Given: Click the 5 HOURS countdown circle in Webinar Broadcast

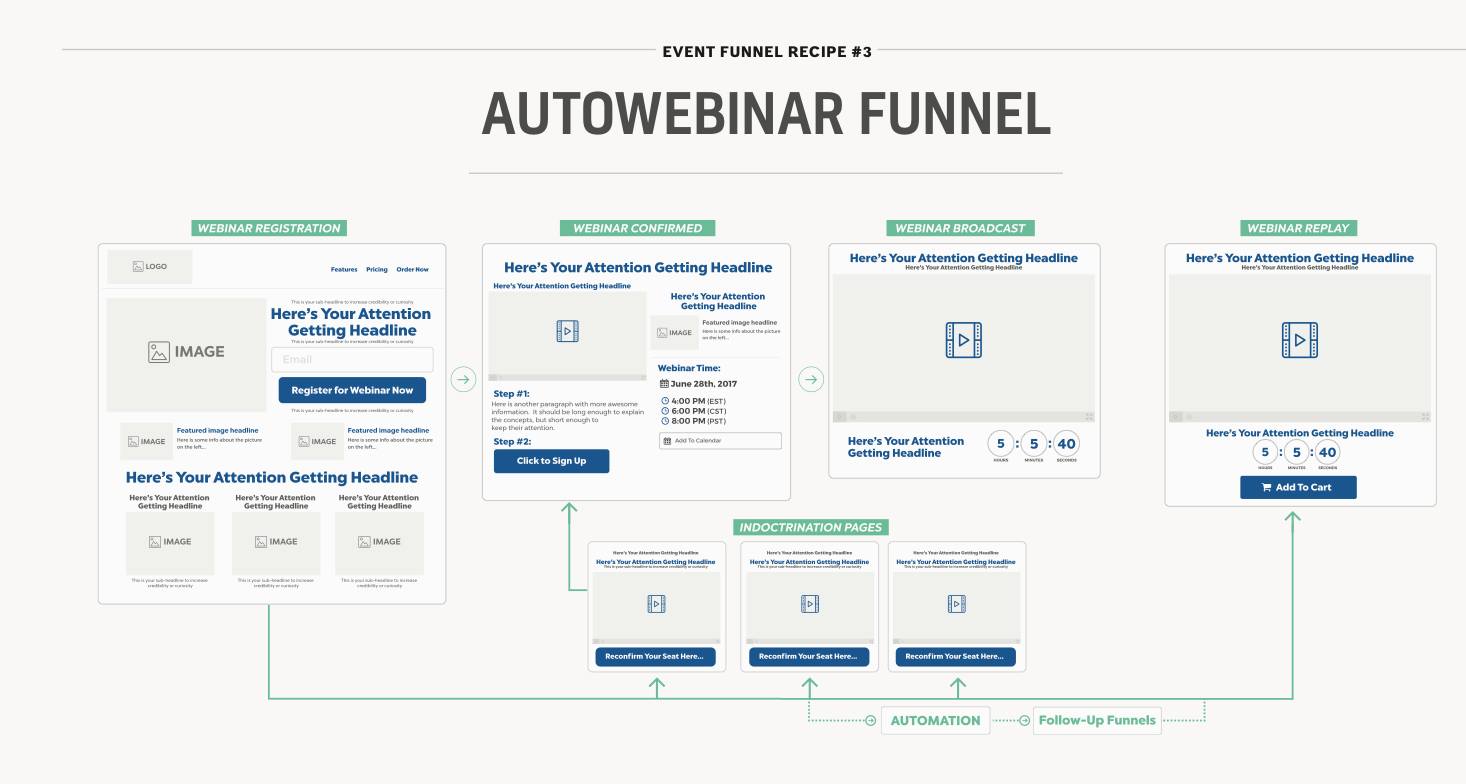Looking at the screenshot, I should pos(1001,443).
